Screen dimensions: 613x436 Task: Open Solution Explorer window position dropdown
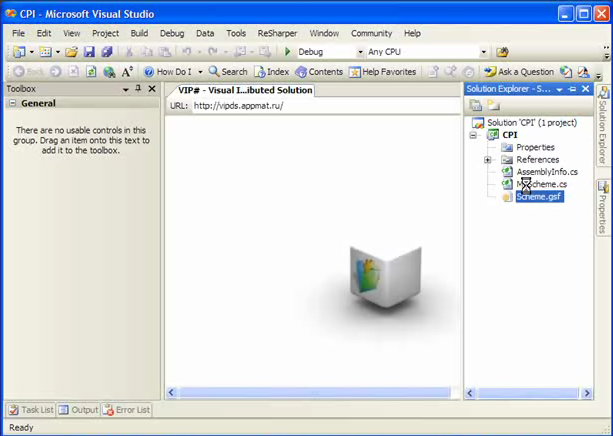559,90
